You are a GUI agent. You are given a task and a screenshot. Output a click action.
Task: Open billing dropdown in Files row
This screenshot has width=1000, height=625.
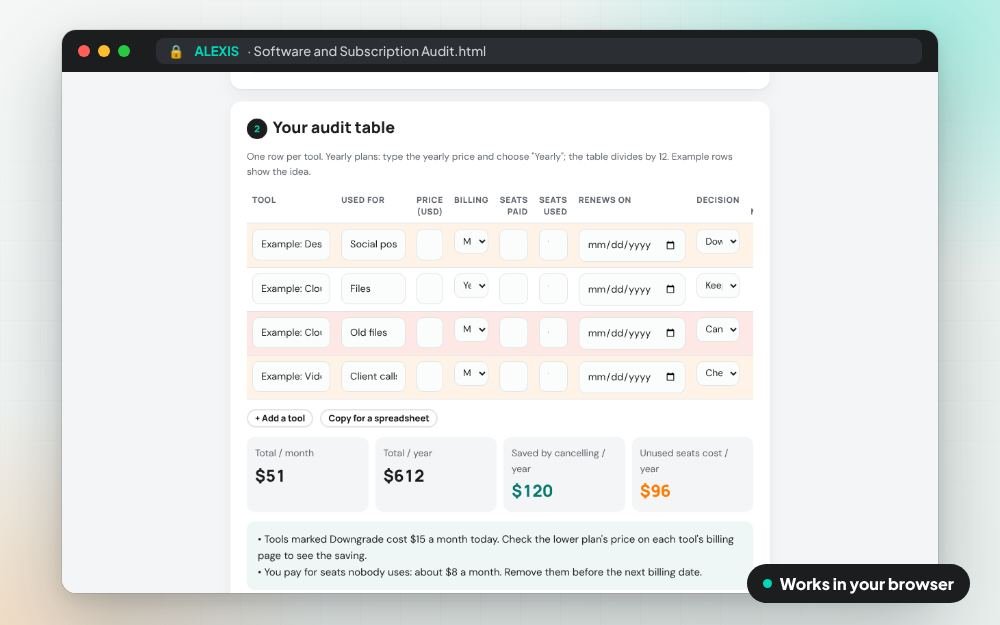tap(471, 286)
